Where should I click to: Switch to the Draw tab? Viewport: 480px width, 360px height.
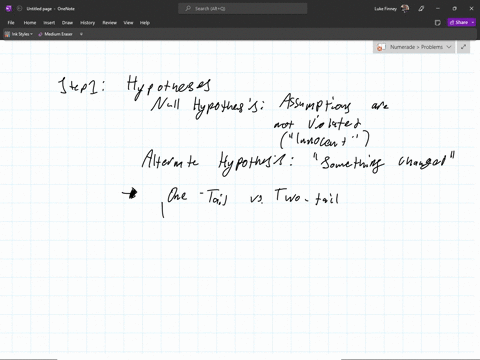click(67, 23)
